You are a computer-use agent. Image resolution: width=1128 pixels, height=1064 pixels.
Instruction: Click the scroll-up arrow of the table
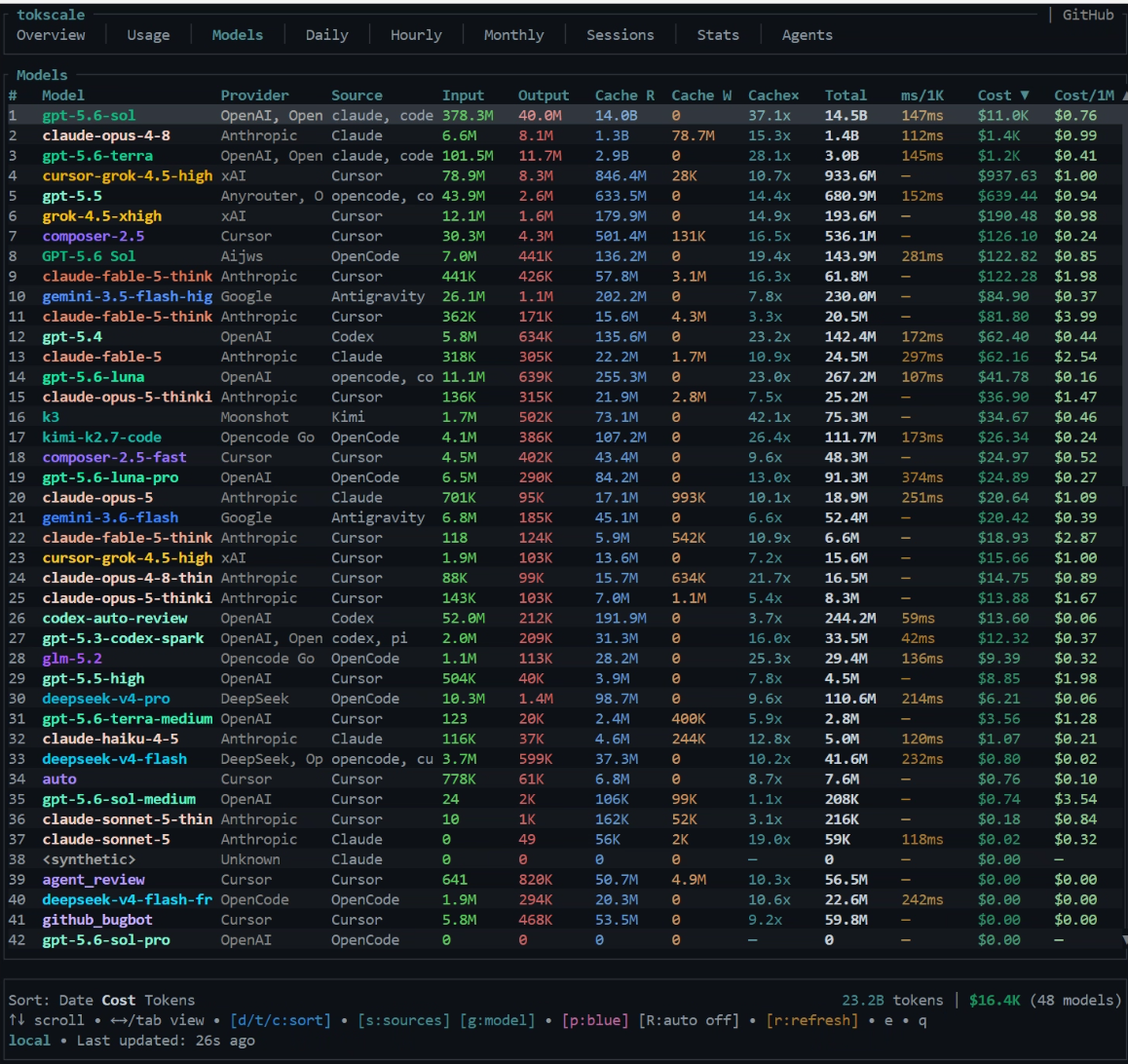[1124, 95]
